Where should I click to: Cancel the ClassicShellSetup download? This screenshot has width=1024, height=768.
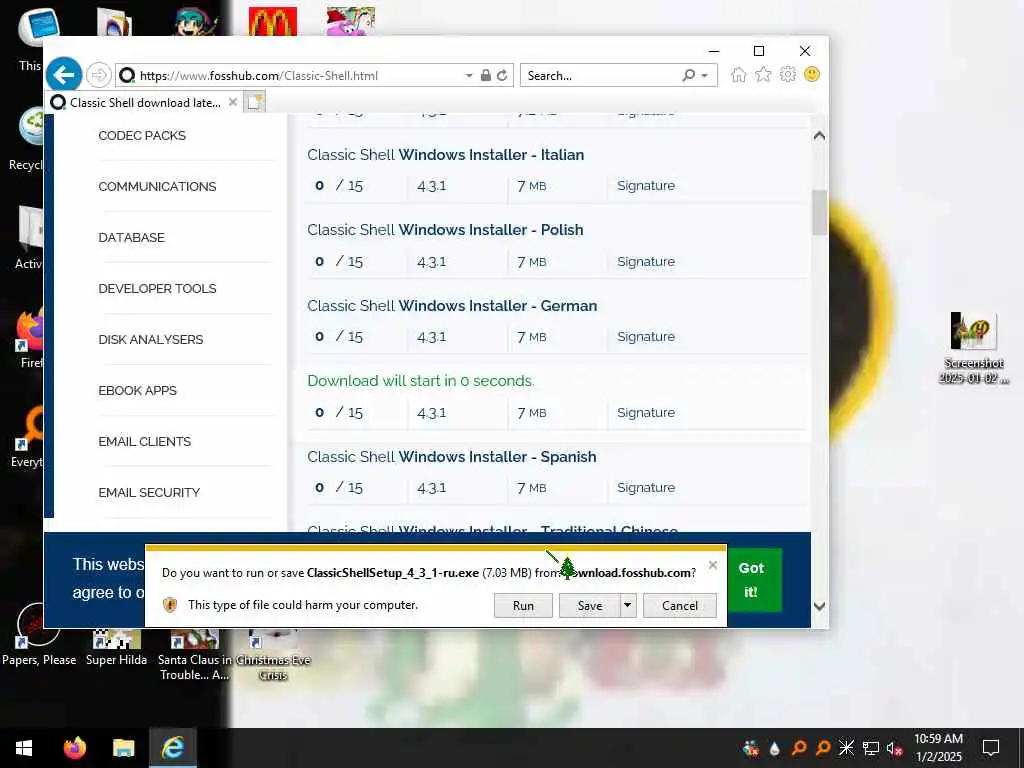coord(680,605)
